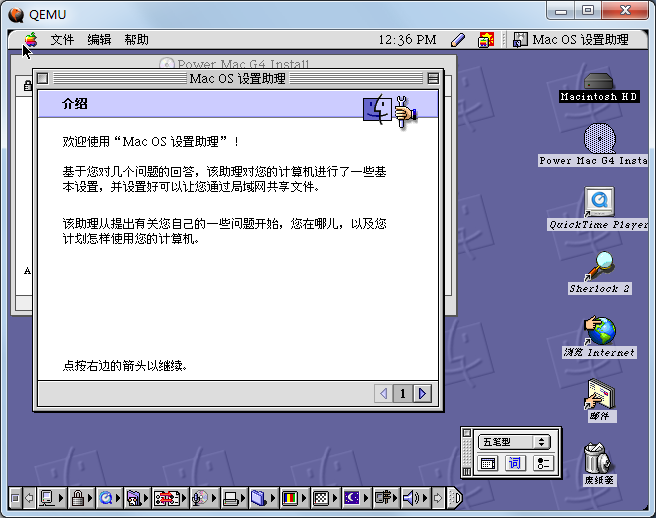This screenshot has height=518, width=656.
Task: Open the Energy Saver moon strip module
Action: pyautogui.click(x=356, y=498)
